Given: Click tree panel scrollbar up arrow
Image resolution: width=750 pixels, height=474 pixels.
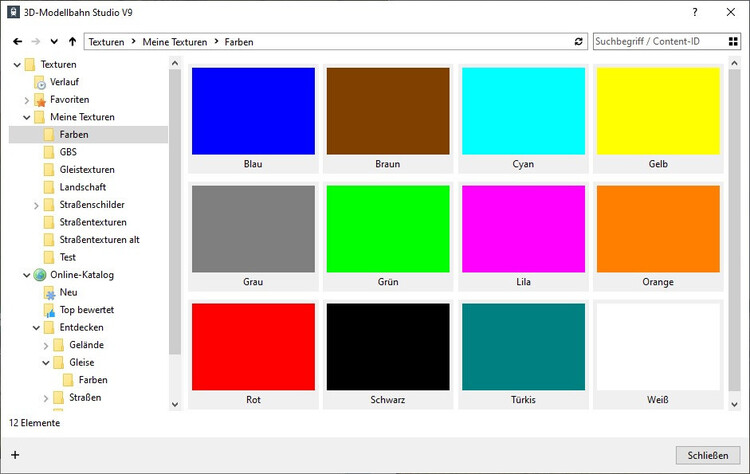Looking at the screenshot, I should click(x=175, y=63).
